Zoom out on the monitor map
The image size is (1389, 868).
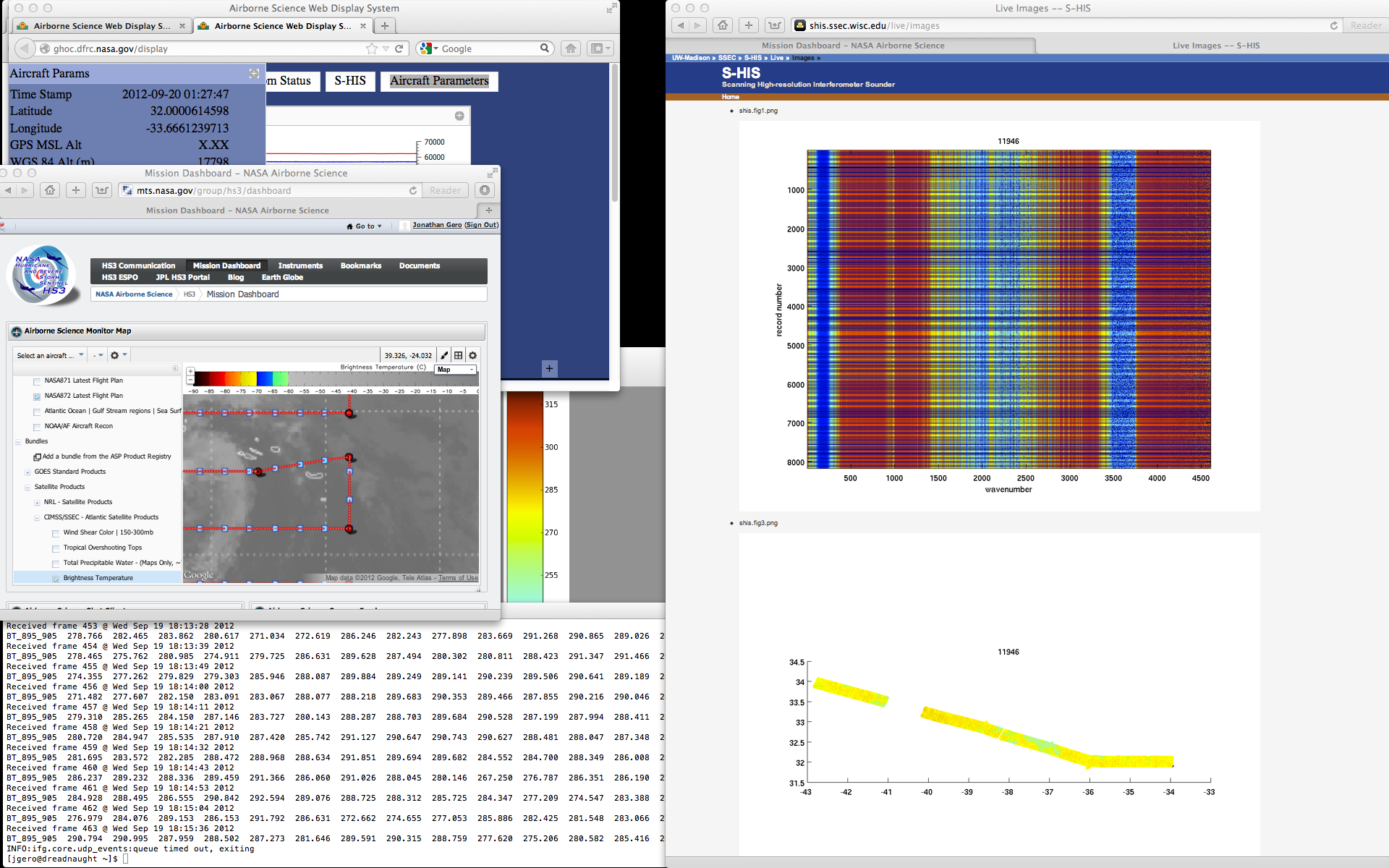190,380
